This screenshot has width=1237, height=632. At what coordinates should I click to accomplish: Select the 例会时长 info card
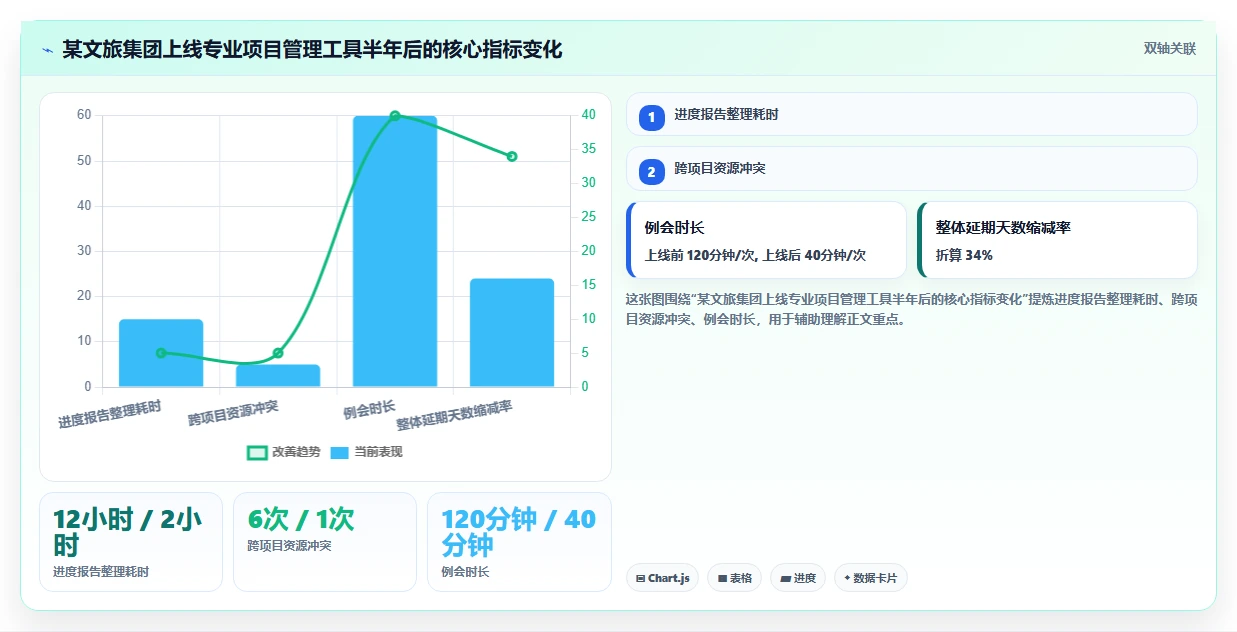pyautogui.click(x=766, y=240)
